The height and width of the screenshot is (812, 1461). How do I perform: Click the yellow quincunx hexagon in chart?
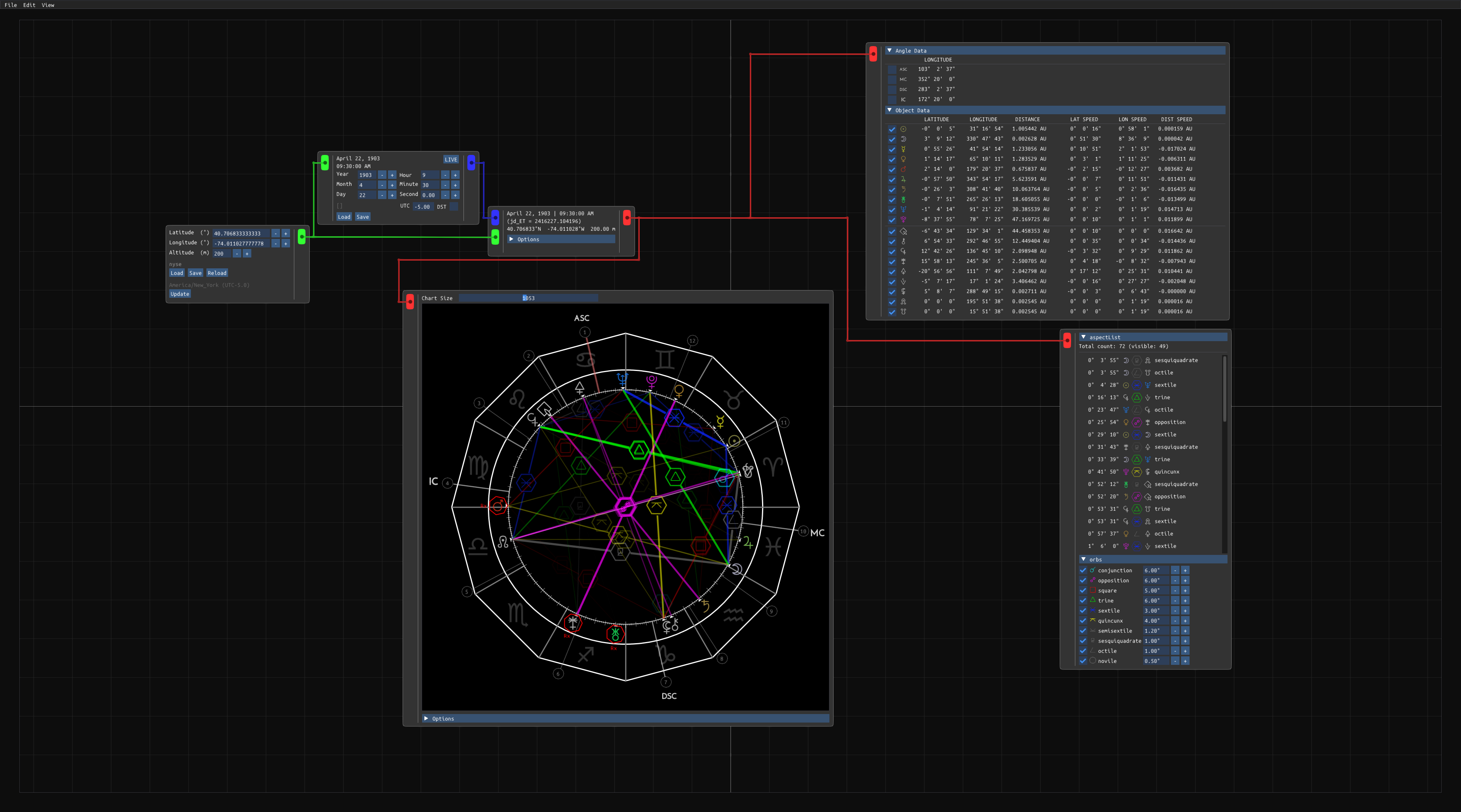click(x=656, y=505)
